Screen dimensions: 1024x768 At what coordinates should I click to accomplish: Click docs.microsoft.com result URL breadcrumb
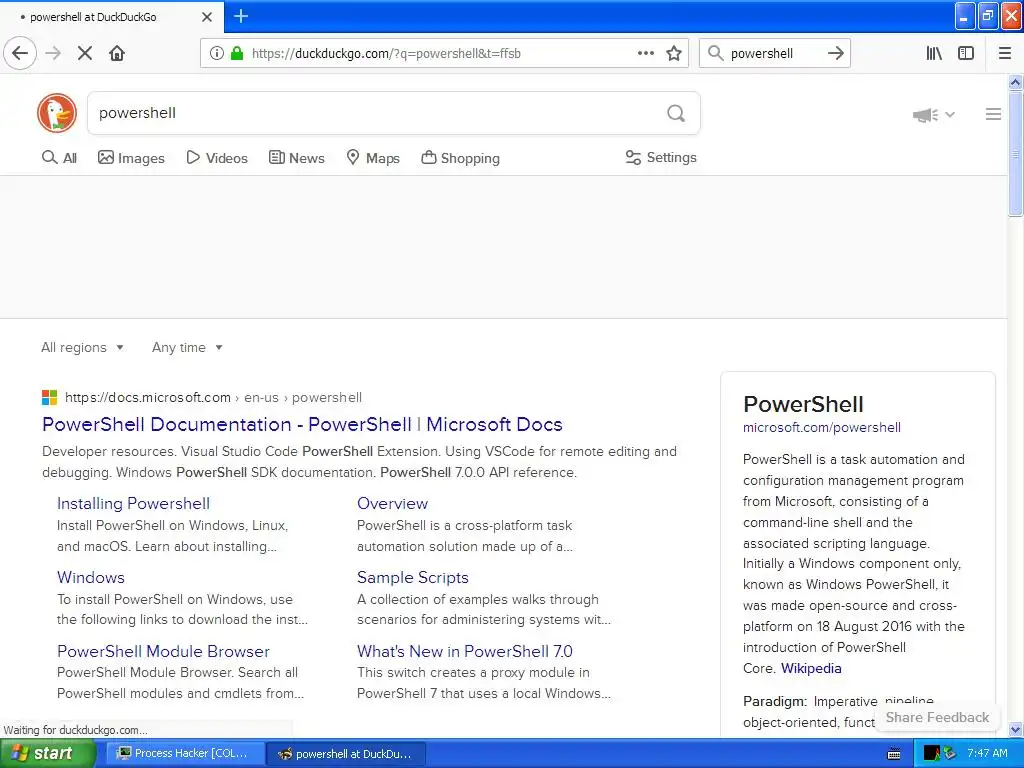coord(213,398)
